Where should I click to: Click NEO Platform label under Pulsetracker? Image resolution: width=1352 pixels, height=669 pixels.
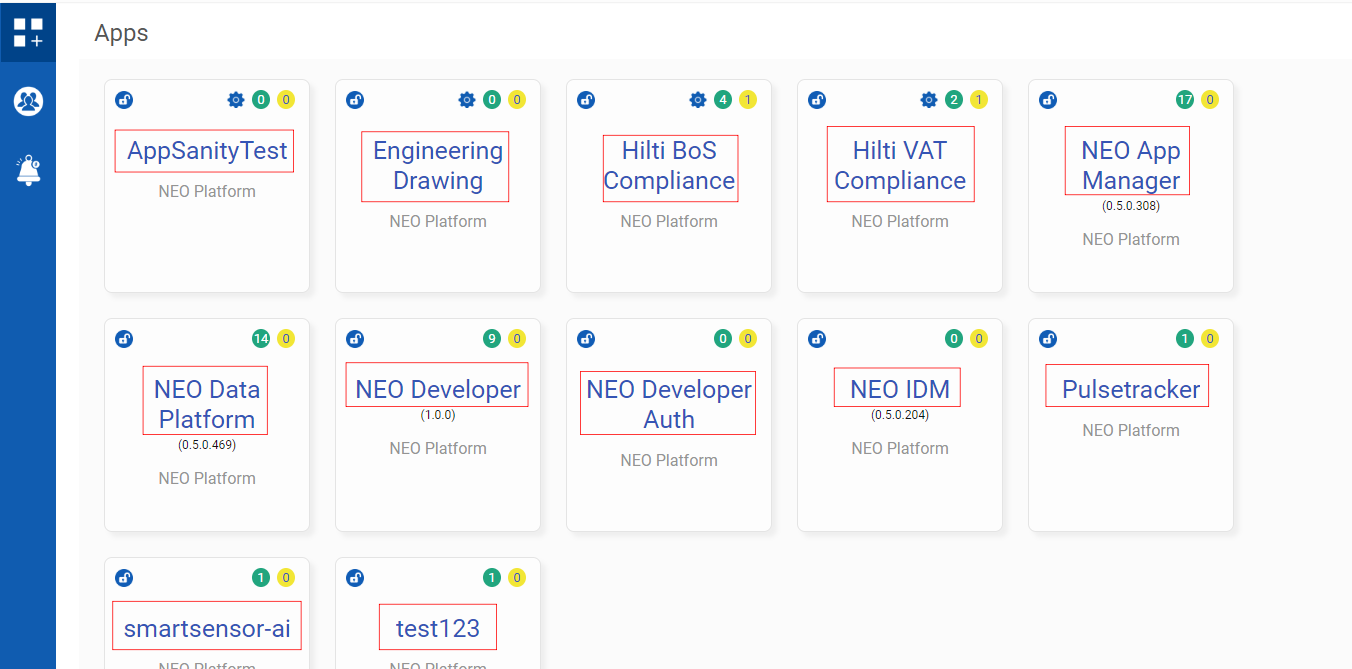pos(1131,430)
